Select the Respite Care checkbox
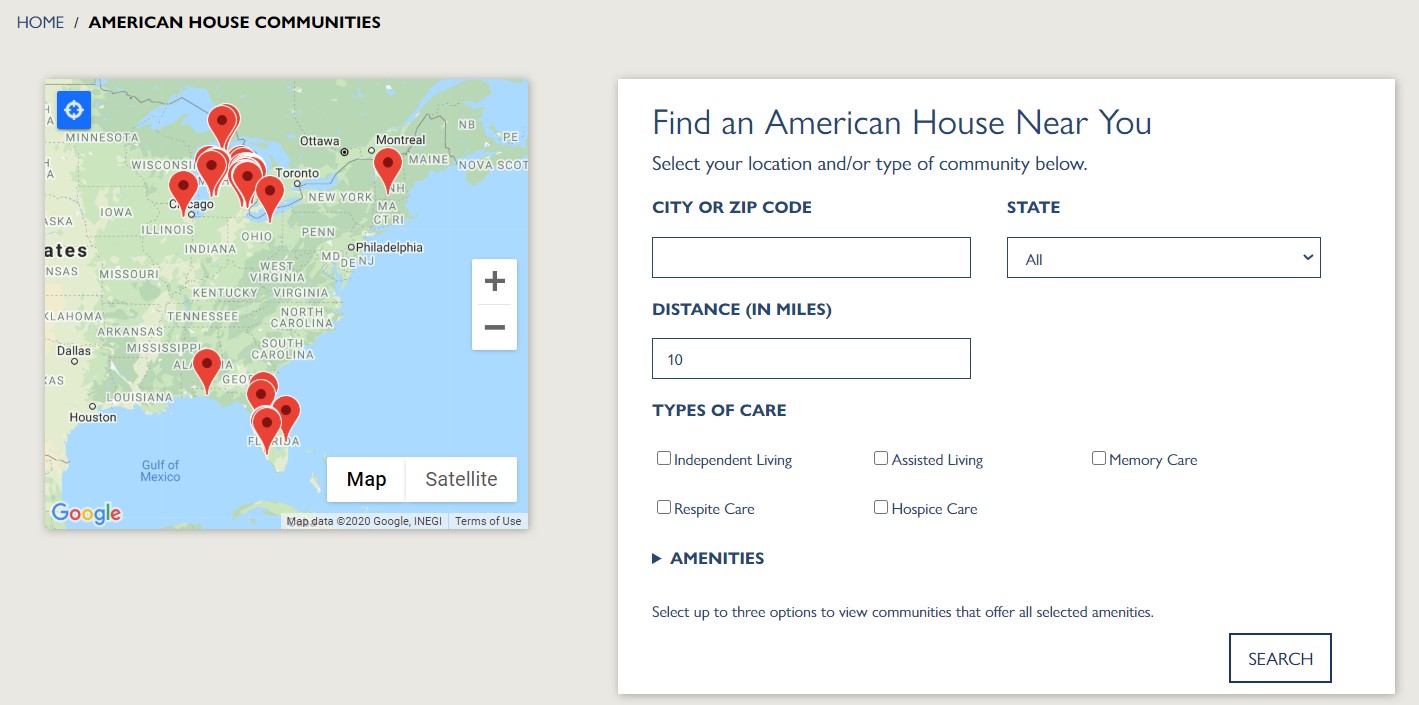Screen dimensions: 1419x705 (664, 508)
